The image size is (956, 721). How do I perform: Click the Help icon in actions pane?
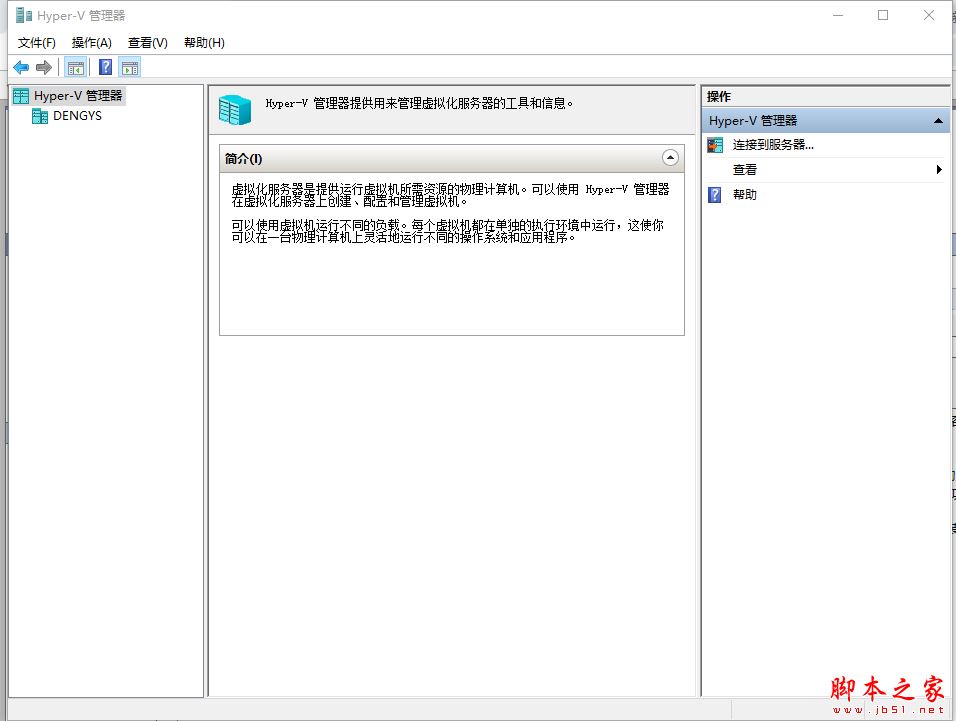pos(715,195)
